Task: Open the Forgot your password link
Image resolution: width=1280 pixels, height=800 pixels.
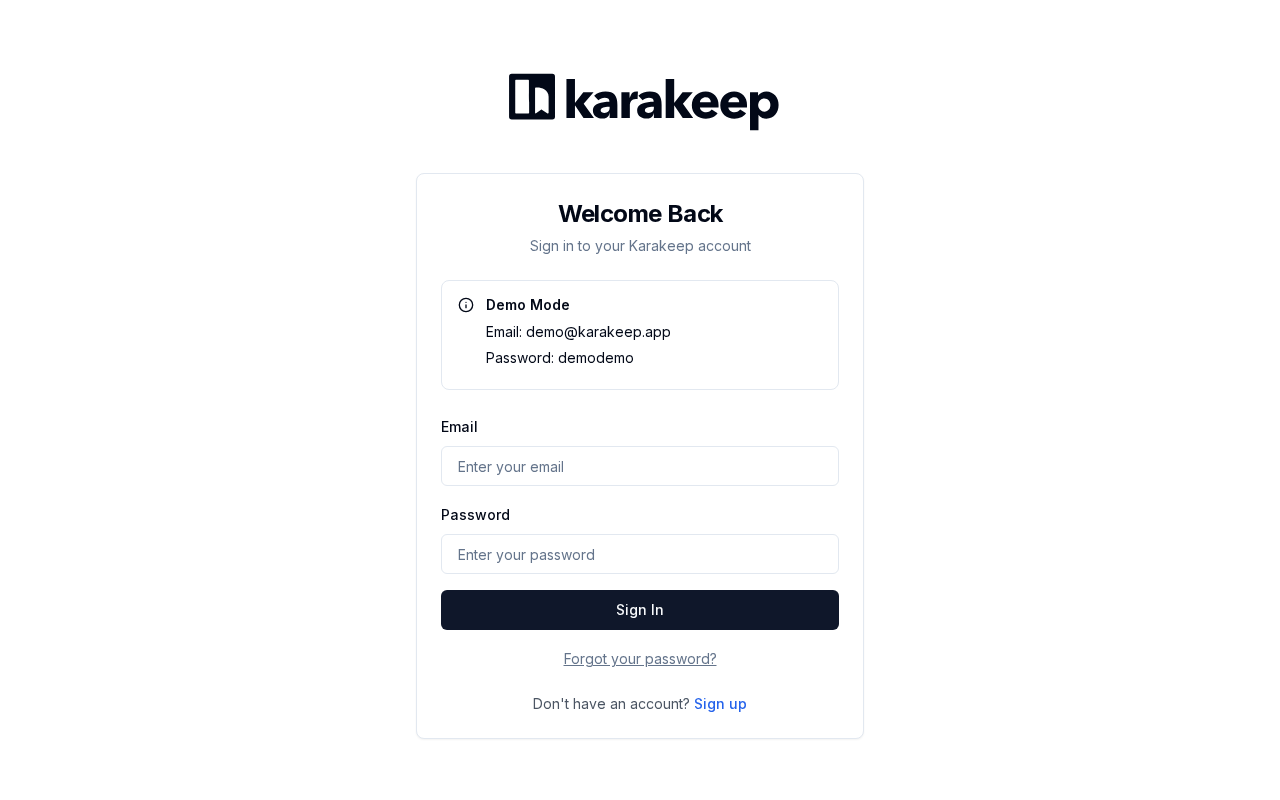Action: (x=640, y=659)
